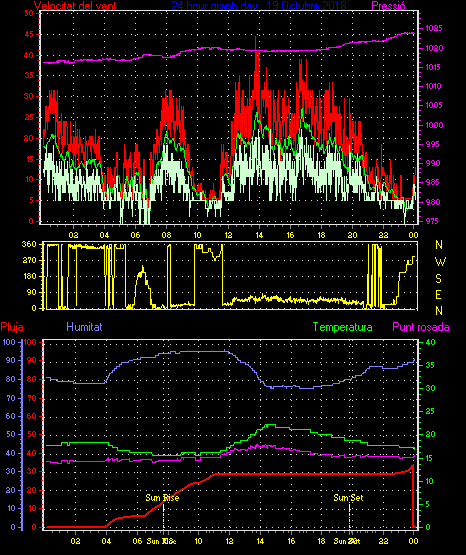This screenshot has width=466, height=555.
Task: Click the "S" compass direction letter
Action: [x=438, y=279]
